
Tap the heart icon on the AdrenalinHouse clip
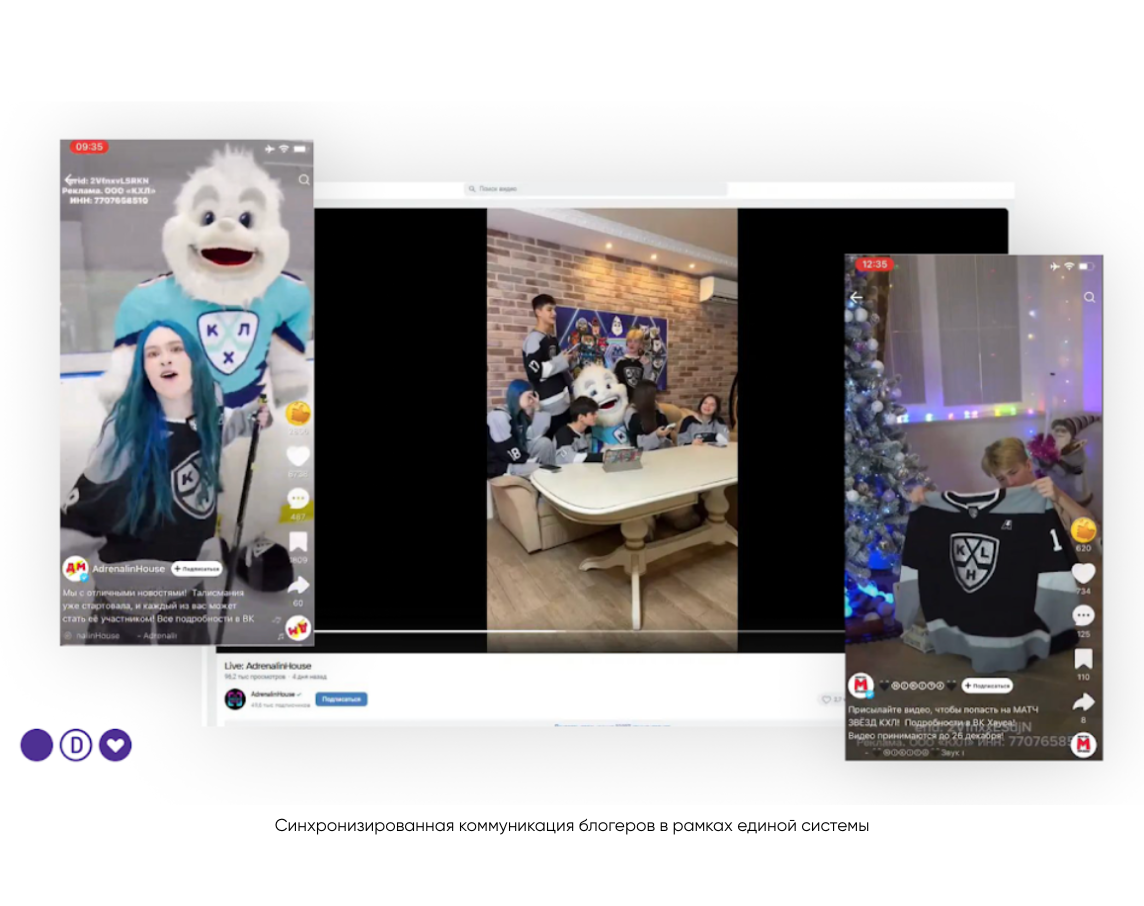pyautogui.click(x=298, y=456)
